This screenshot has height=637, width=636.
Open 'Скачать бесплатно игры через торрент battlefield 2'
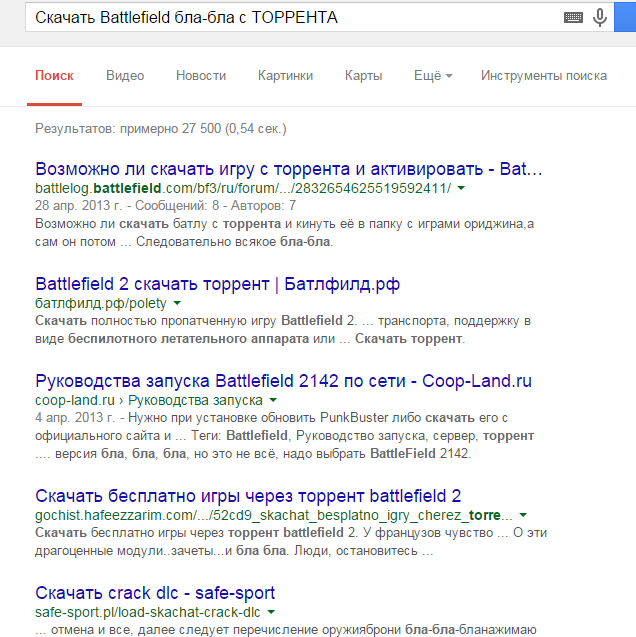click(x=248, y=496)
